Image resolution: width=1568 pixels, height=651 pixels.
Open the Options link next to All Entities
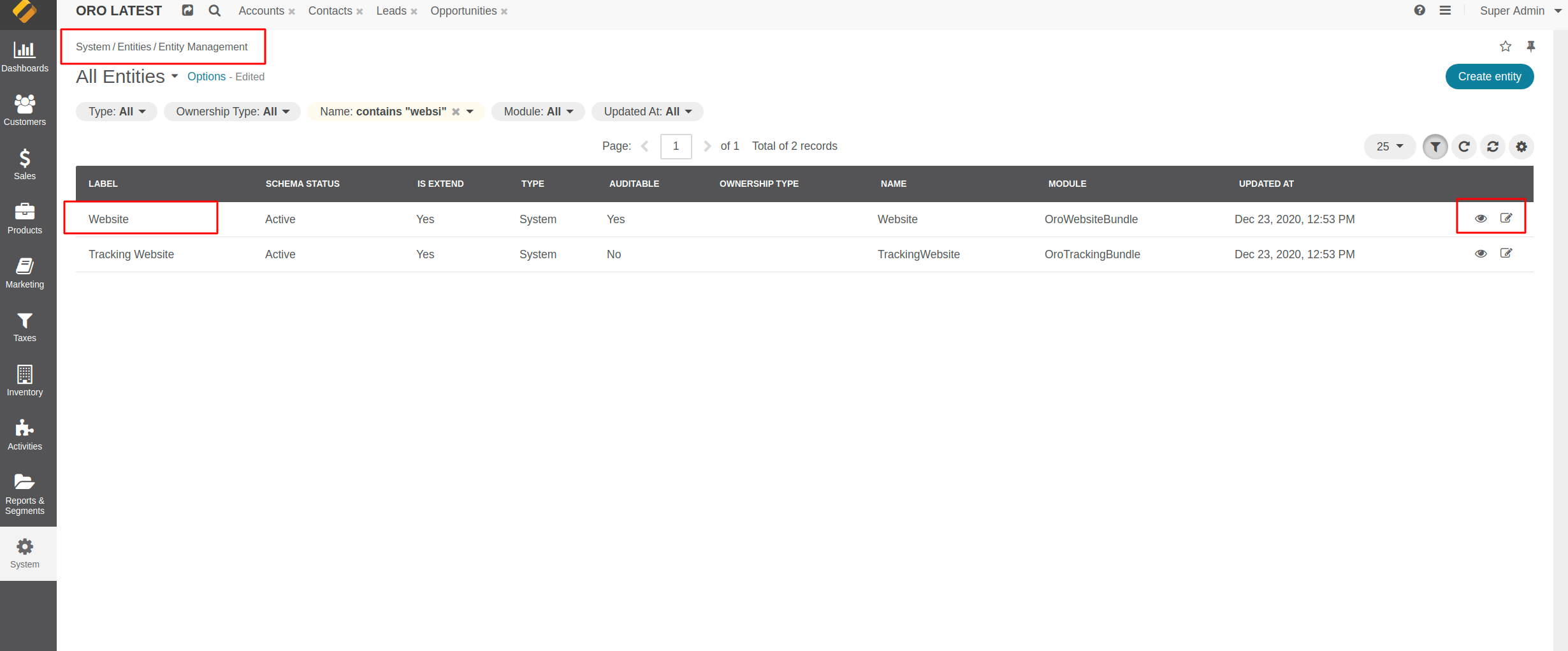tap(207, 76)
